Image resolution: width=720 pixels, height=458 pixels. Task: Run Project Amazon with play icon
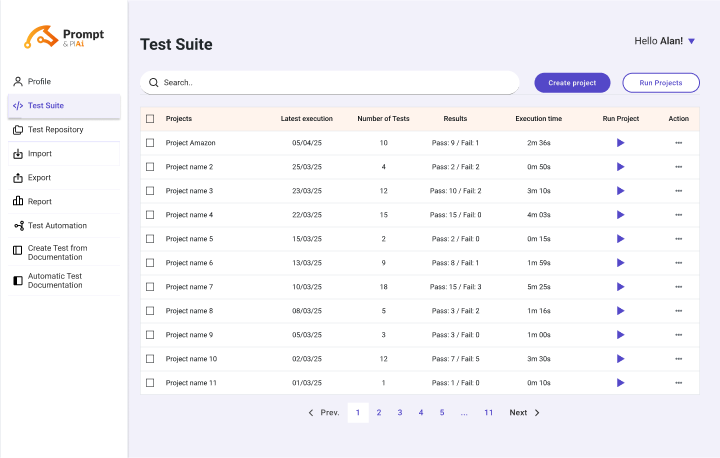coord(620,143)
